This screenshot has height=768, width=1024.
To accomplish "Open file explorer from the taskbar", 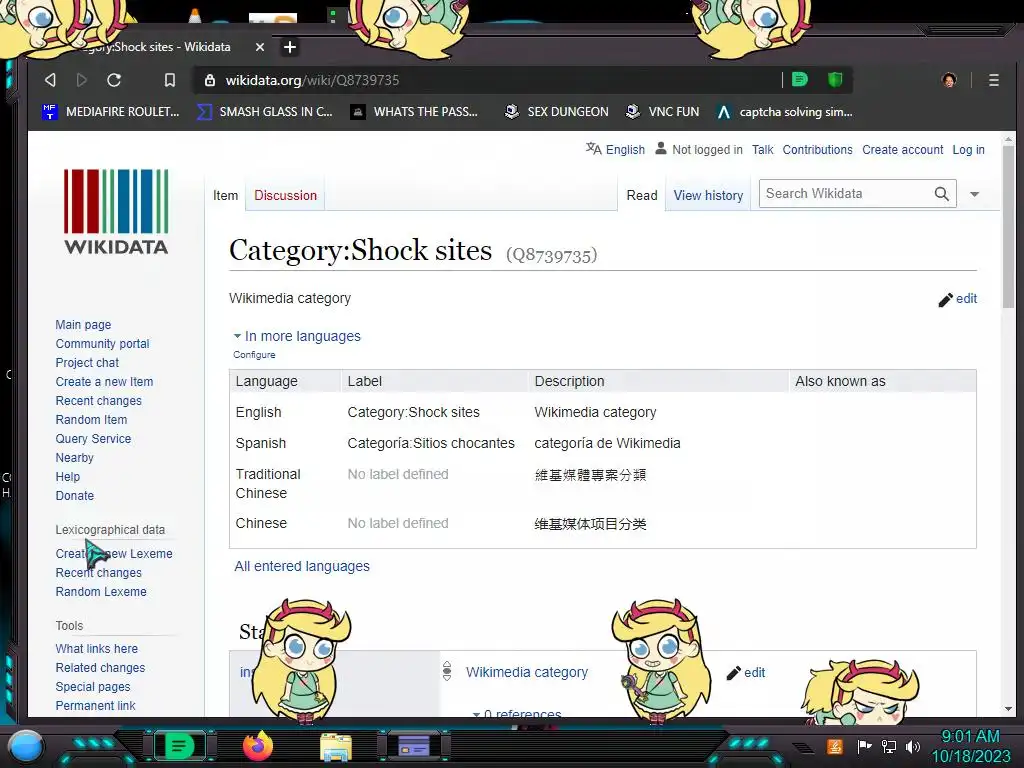I will (x=336, y=747).
